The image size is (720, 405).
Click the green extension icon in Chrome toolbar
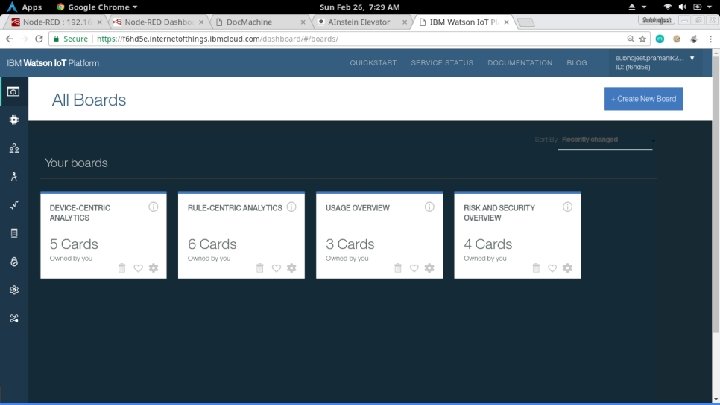pyautogui.click(x=660, y=39)
